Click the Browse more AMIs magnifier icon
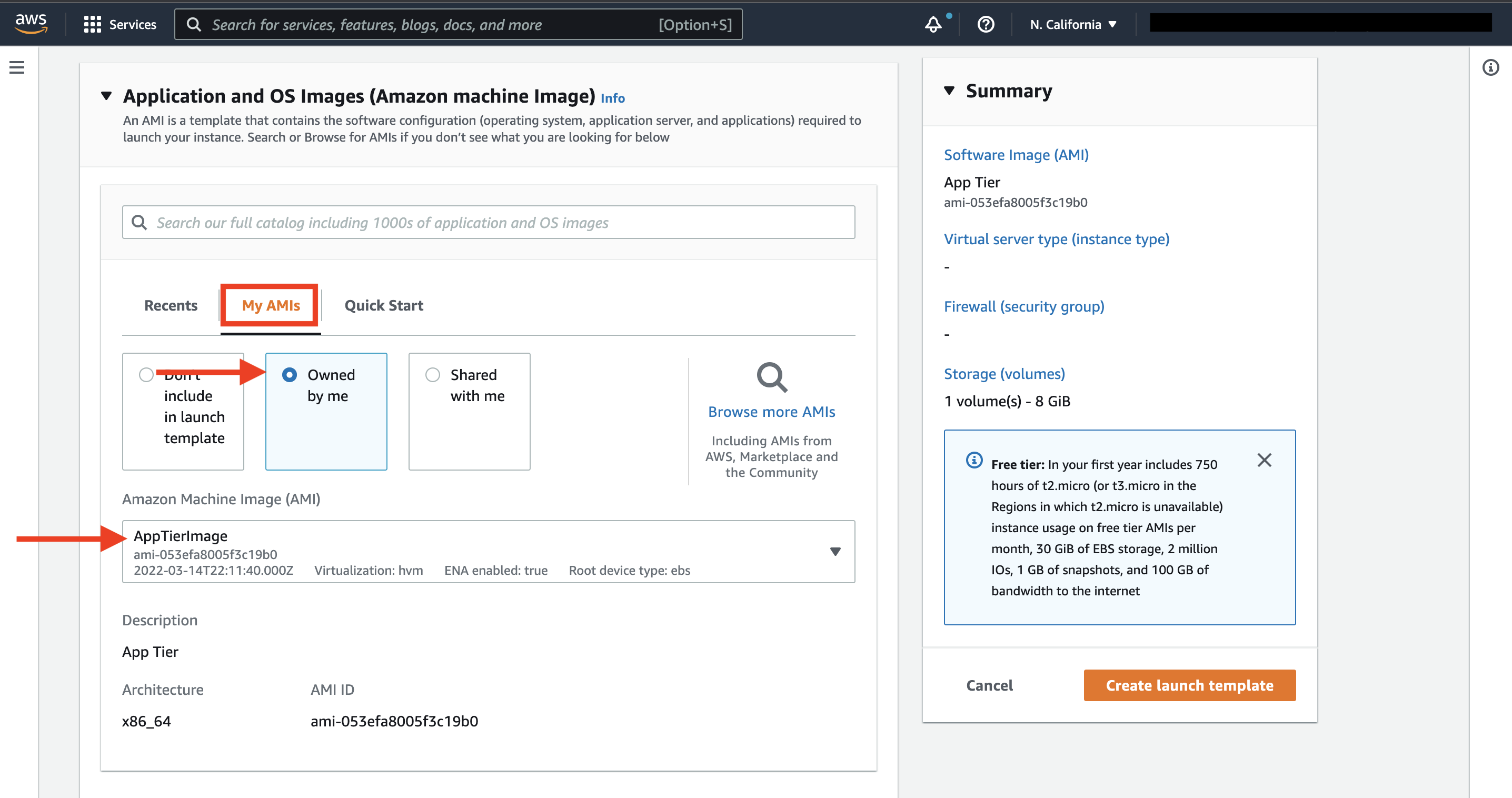 pos(771,377)
